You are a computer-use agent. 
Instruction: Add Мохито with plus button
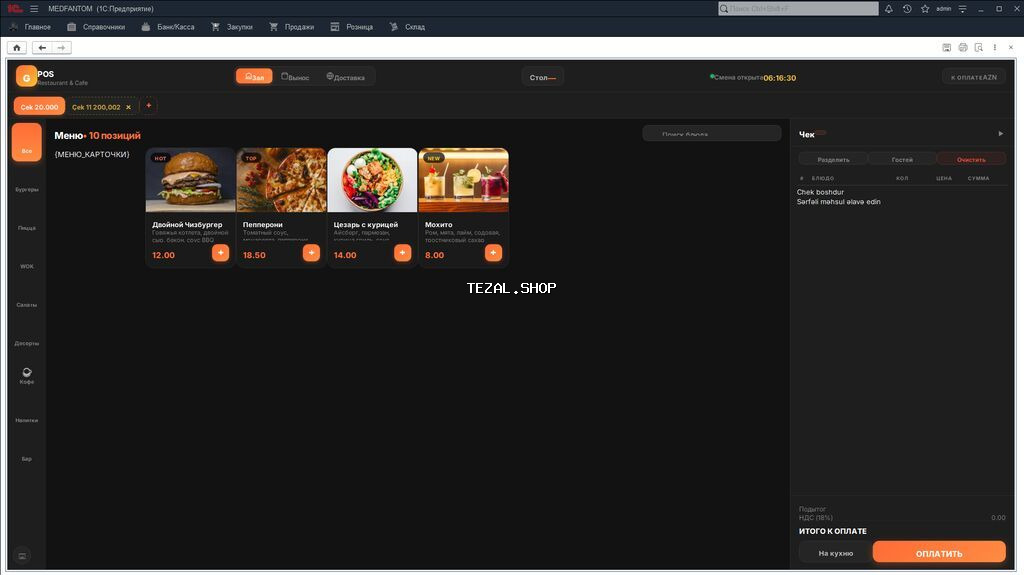(x=493, y=253)
